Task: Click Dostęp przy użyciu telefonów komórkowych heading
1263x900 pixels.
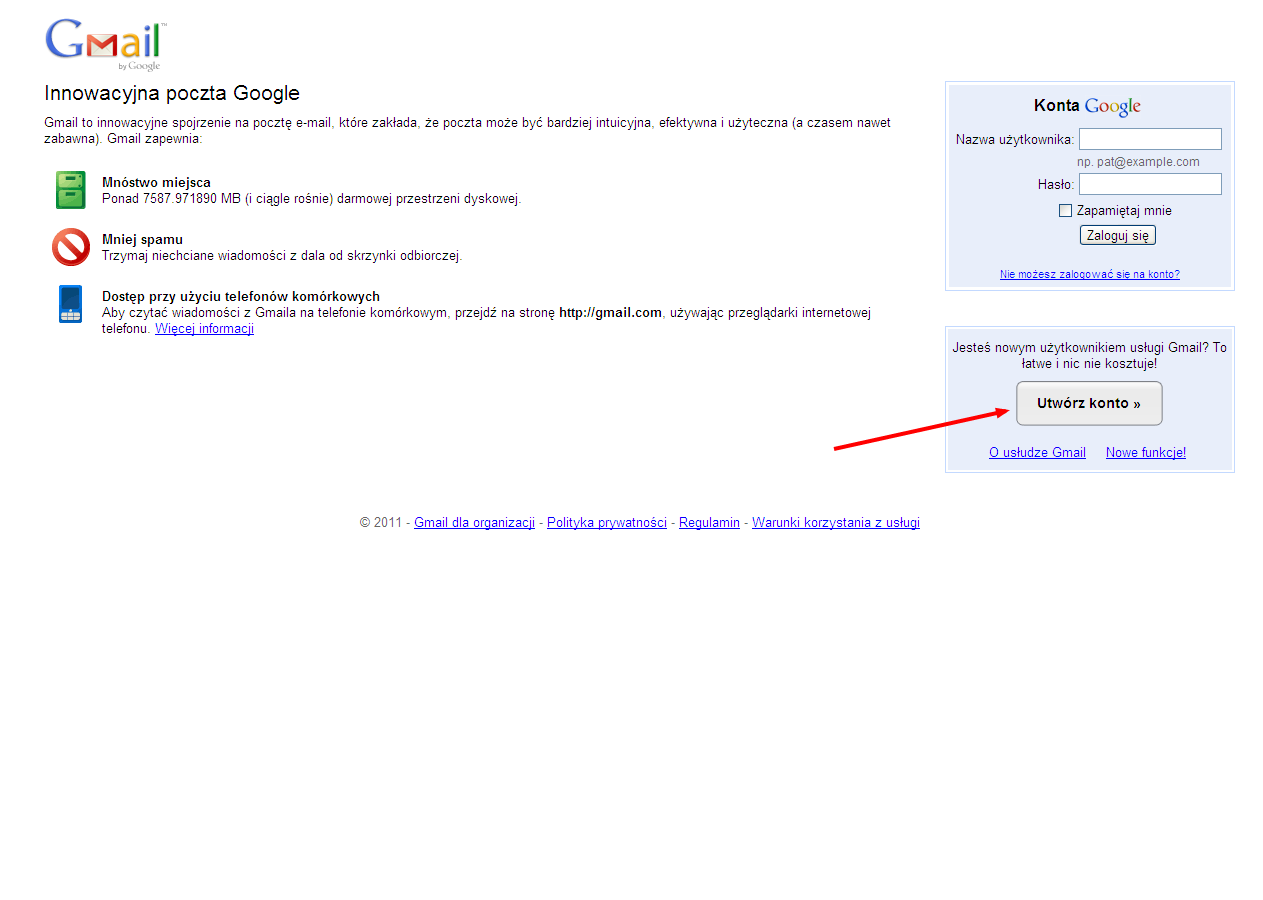Action: point(241,297)
